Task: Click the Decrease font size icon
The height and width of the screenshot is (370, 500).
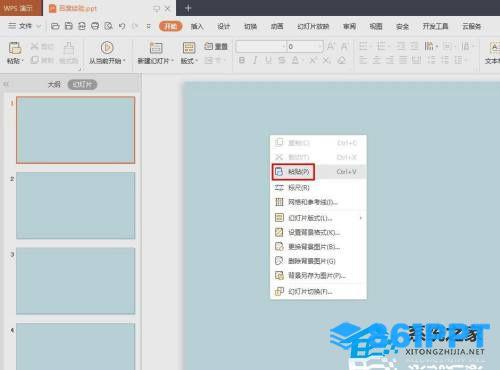Action: pyautogui.click(x=344, y=46)
